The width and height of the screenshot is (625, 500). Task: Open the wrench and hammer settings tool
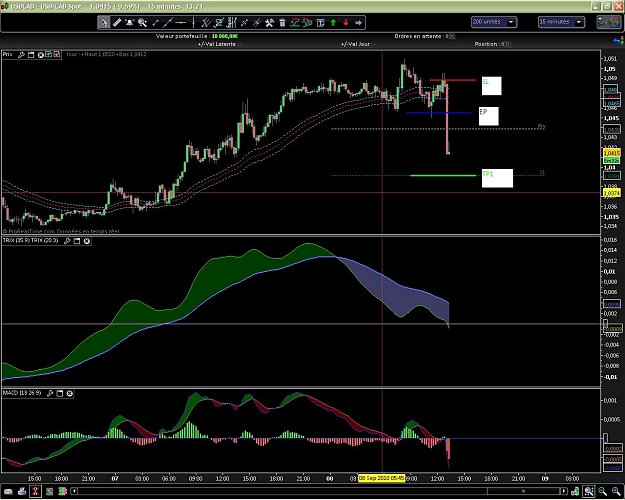[270, 23]
